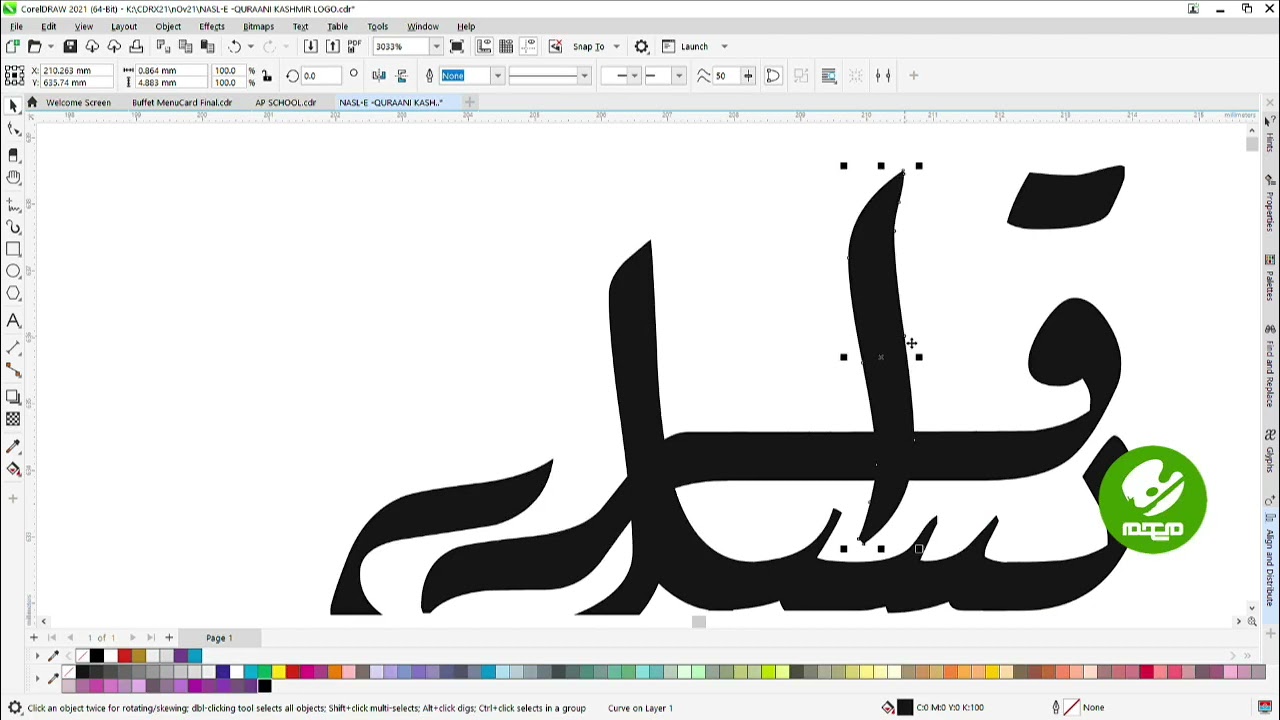This screenshot has width=1280, height=720.
Task: Open the Options gear icon
Action: pos(642,46)
